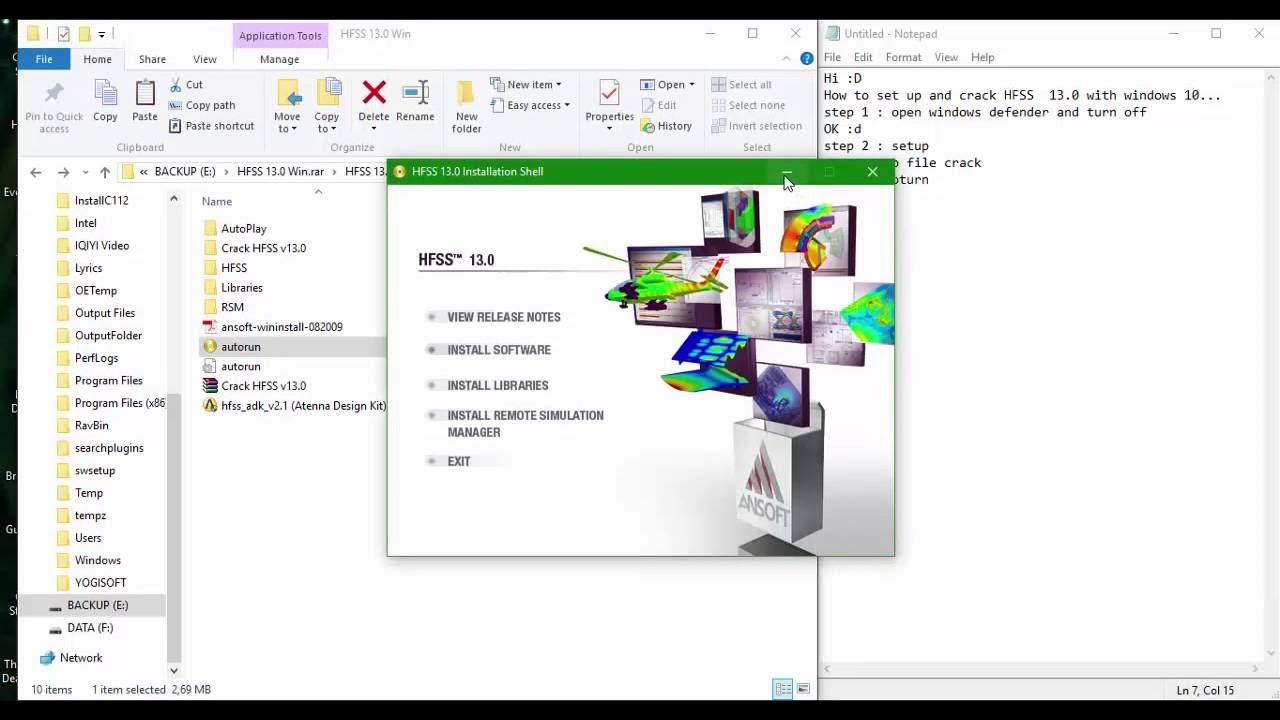Viewport: 1280px width, 720px height.
Task: Select the IQIYI Video folder
Action: (x=101, y=246)
